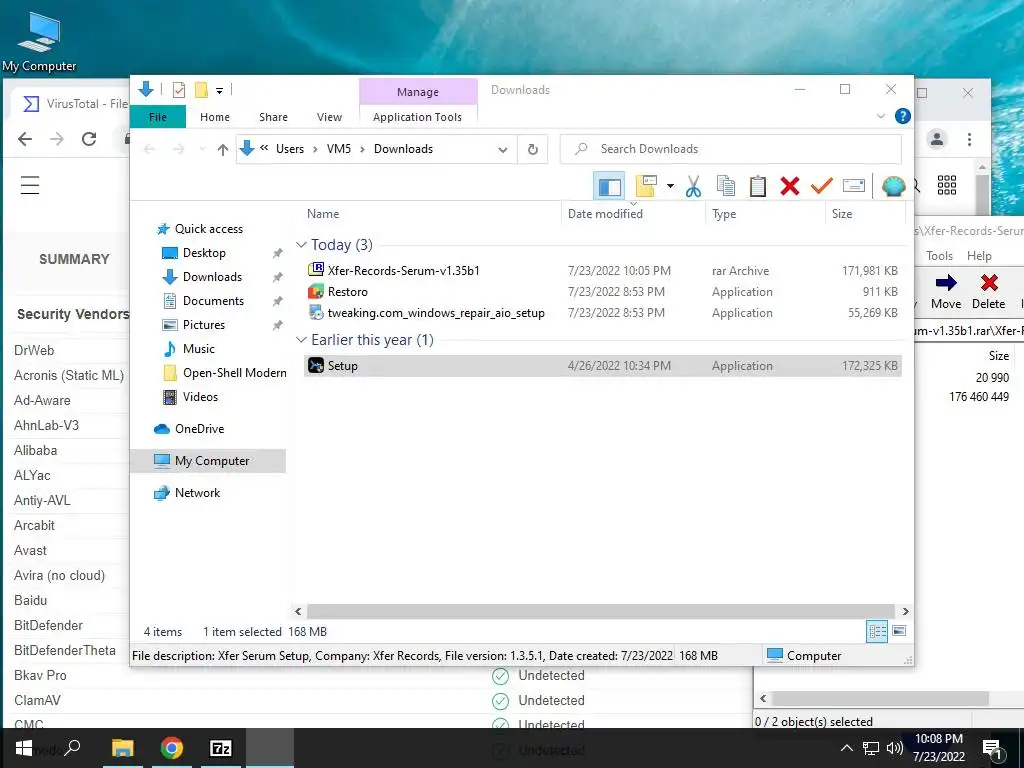1024x768 pixels.
Task: Open Downloads in navigation pane
Action: click(x=212, y=277)
